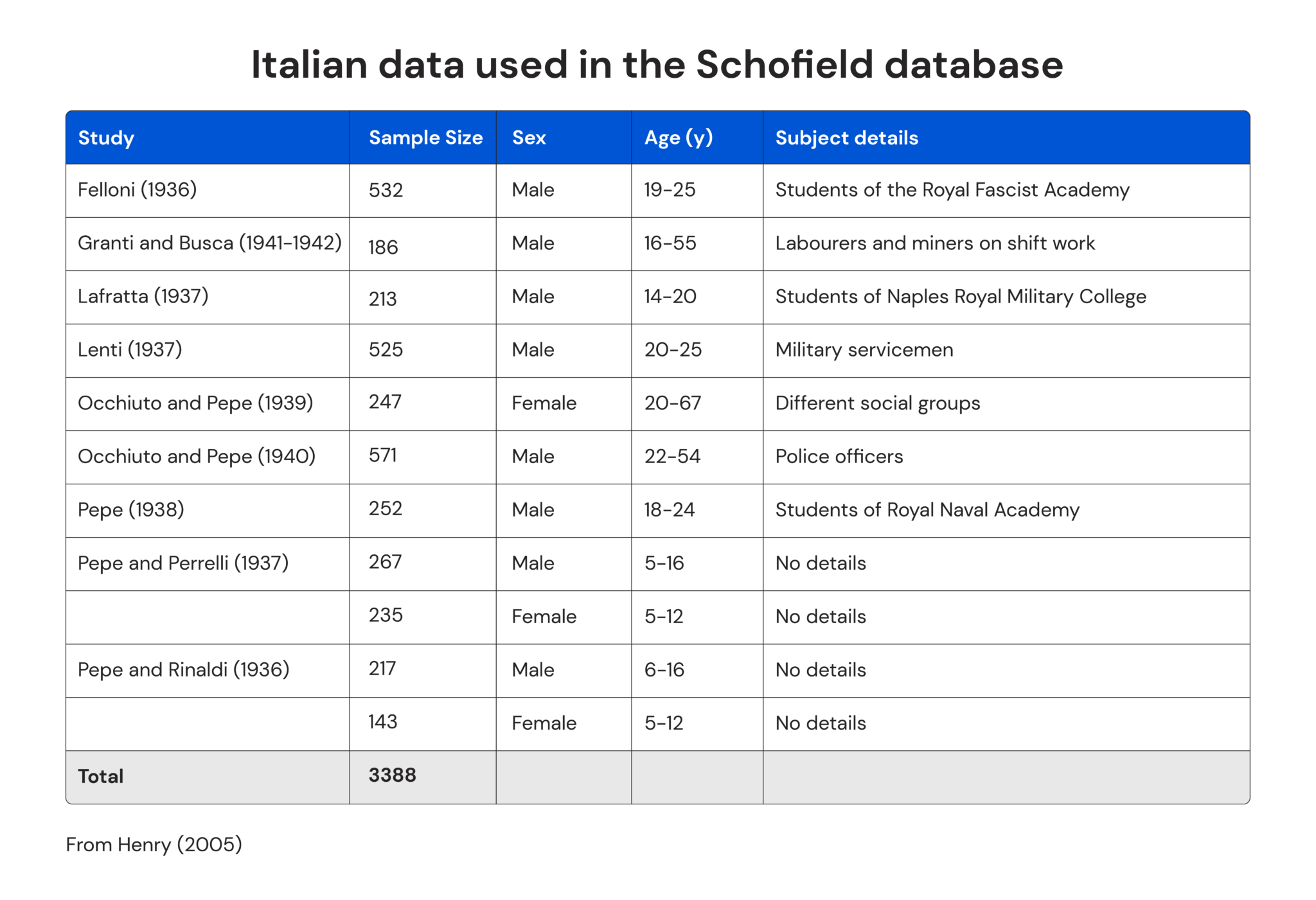This screenshot has height=900, width=1316.
Task: Click the "Occhiuto and Pepe (1939)" cell
Action: 195,403
